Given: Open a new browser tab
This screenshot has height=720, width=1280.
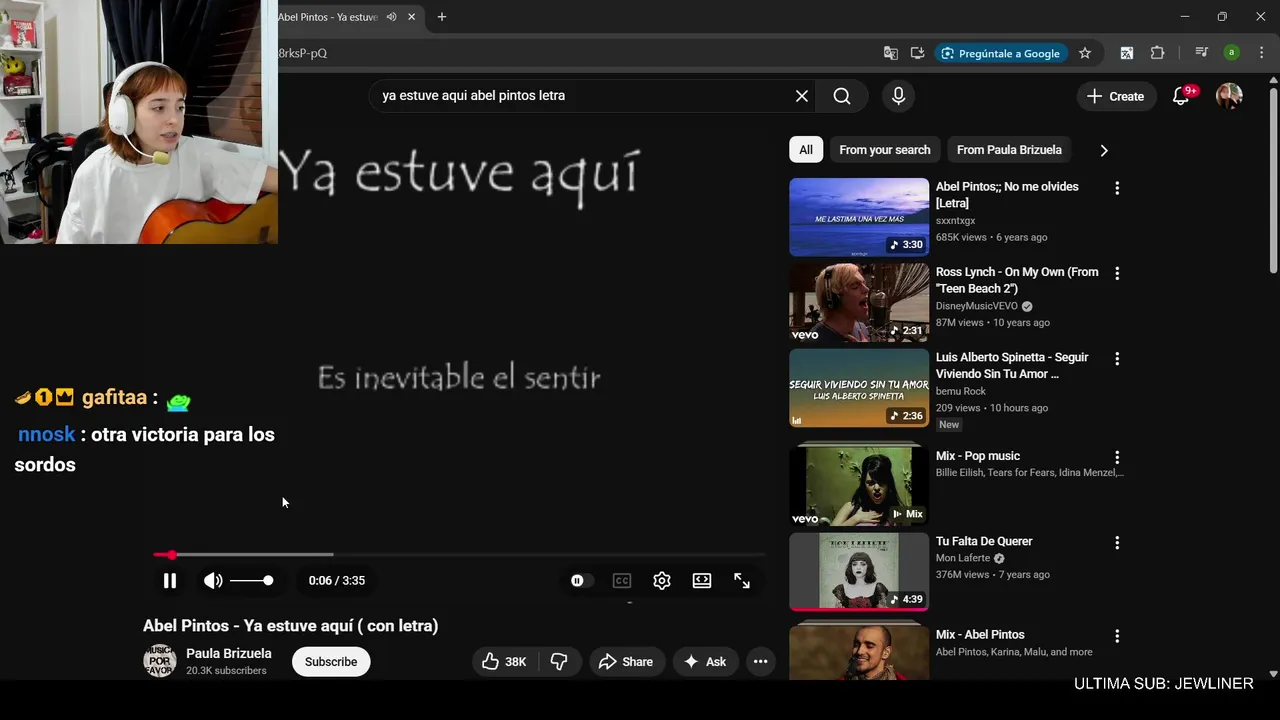Looking at the screenshot, I should [x=442, y=17].
